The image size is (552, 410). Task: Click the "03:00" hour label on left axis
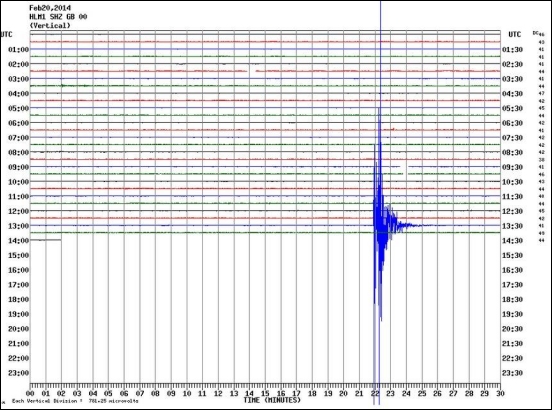19,79
